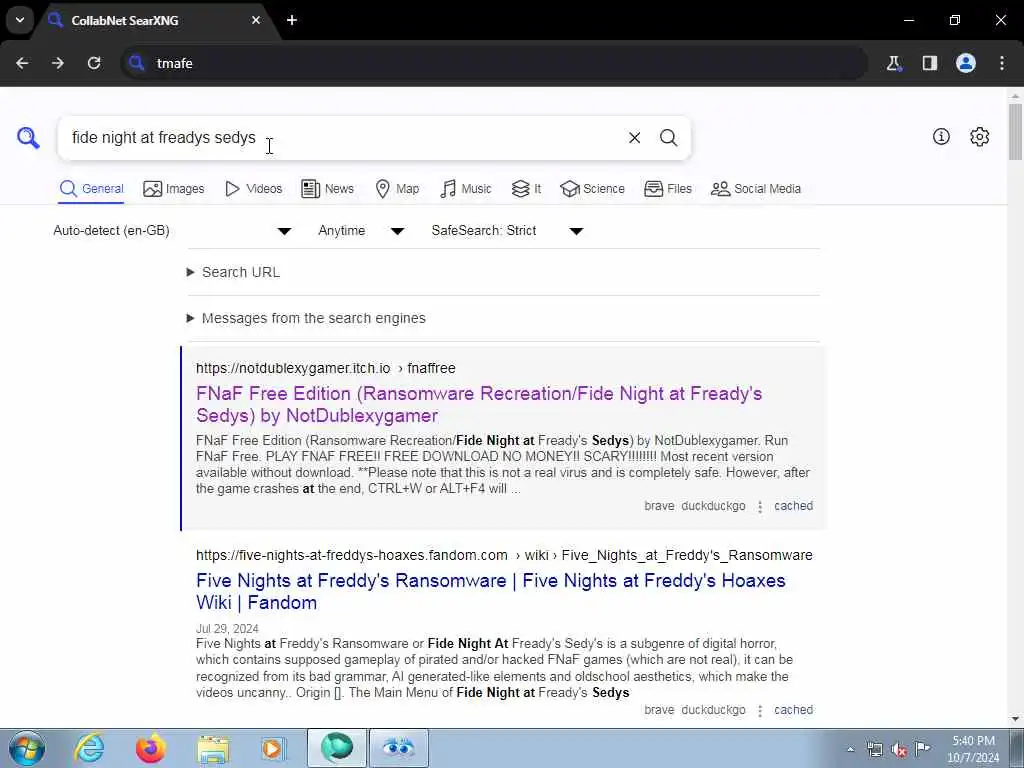
Task: Open FNaF Free Edition result link
Action: 479,404
